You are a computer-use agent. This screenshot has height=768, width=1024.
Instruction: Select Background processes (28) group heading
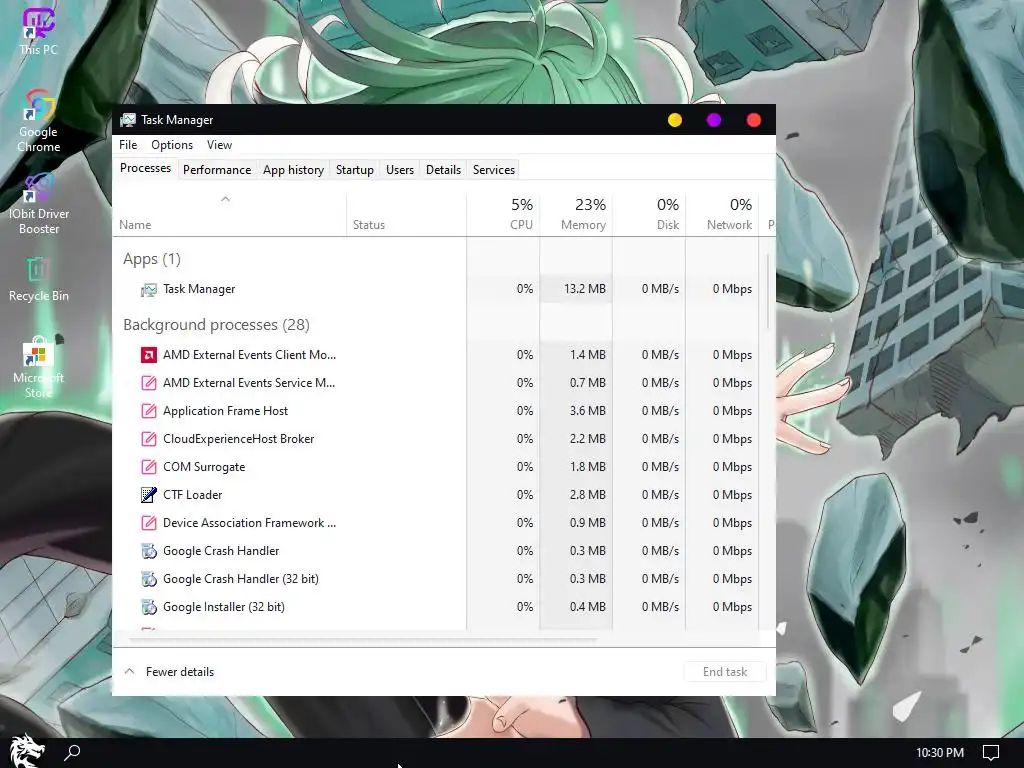click(216, 325)
